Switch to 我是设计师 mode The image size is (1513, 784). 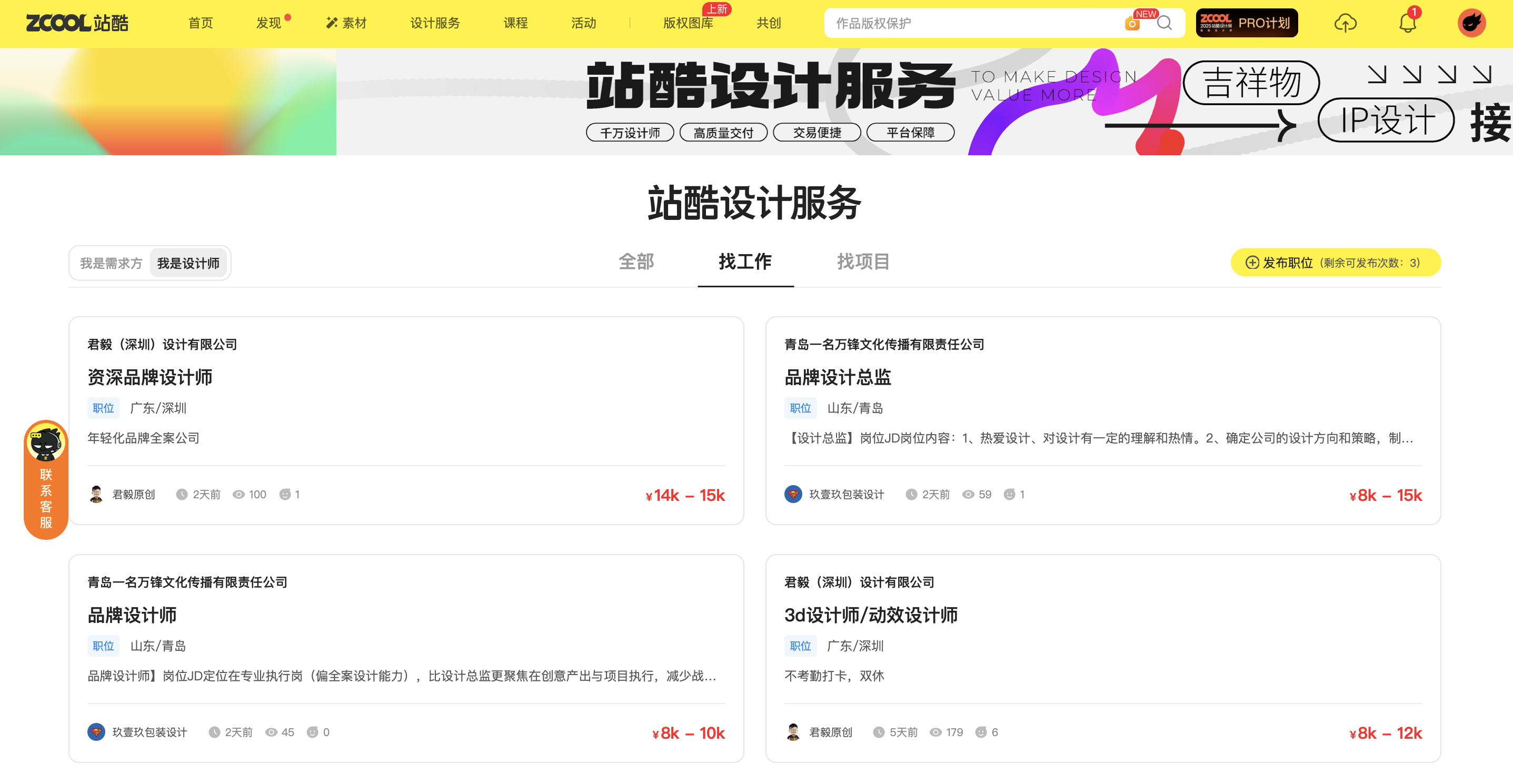pos(188,263)
